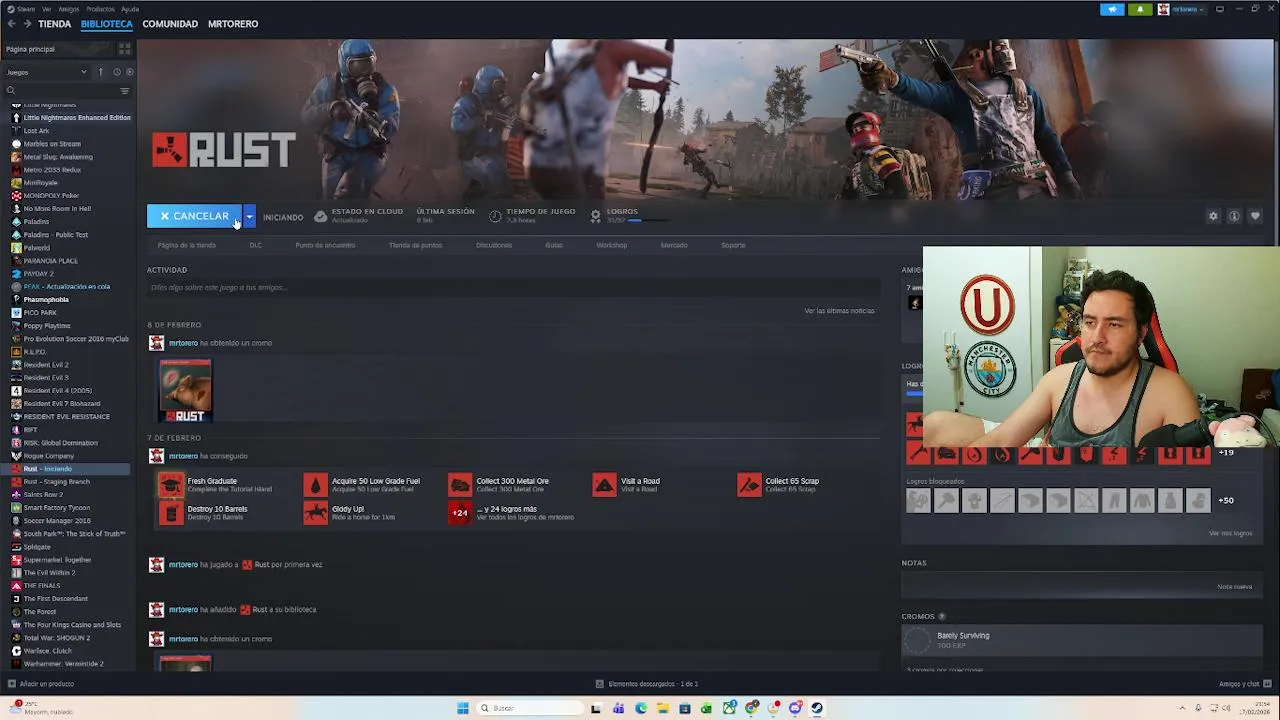The height and width of the screenshot is (720, 1280).
Task: Click the Cancelar launch button
Action: click(x=195, y=216)
